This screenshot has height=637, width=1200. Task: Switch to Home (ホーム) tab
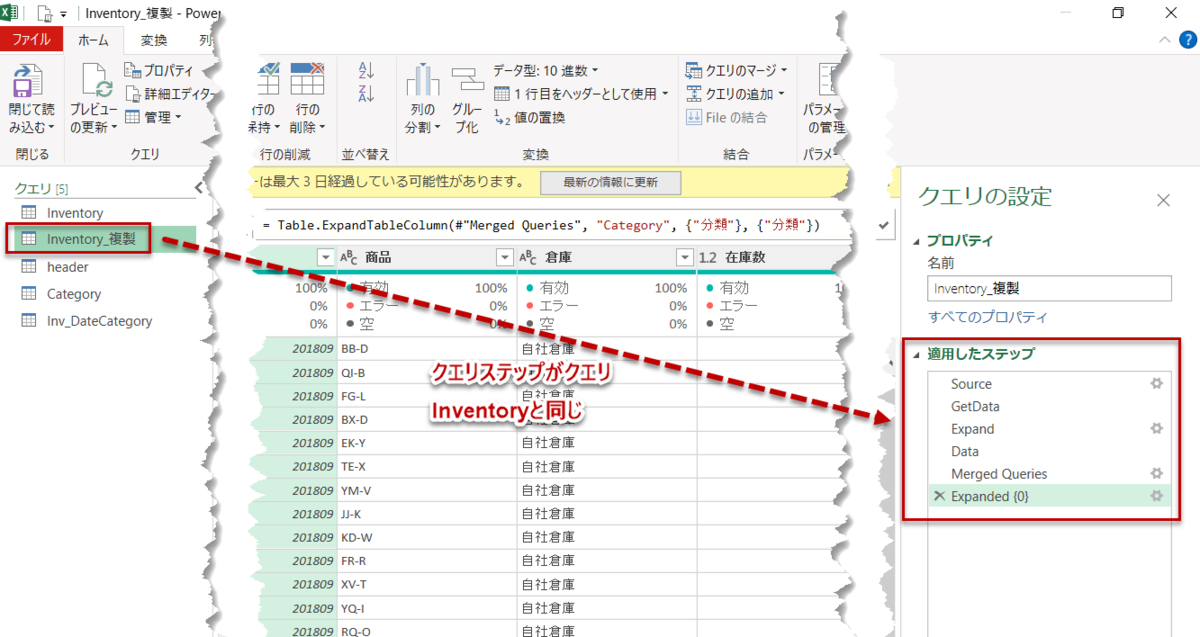coord(93,40)
